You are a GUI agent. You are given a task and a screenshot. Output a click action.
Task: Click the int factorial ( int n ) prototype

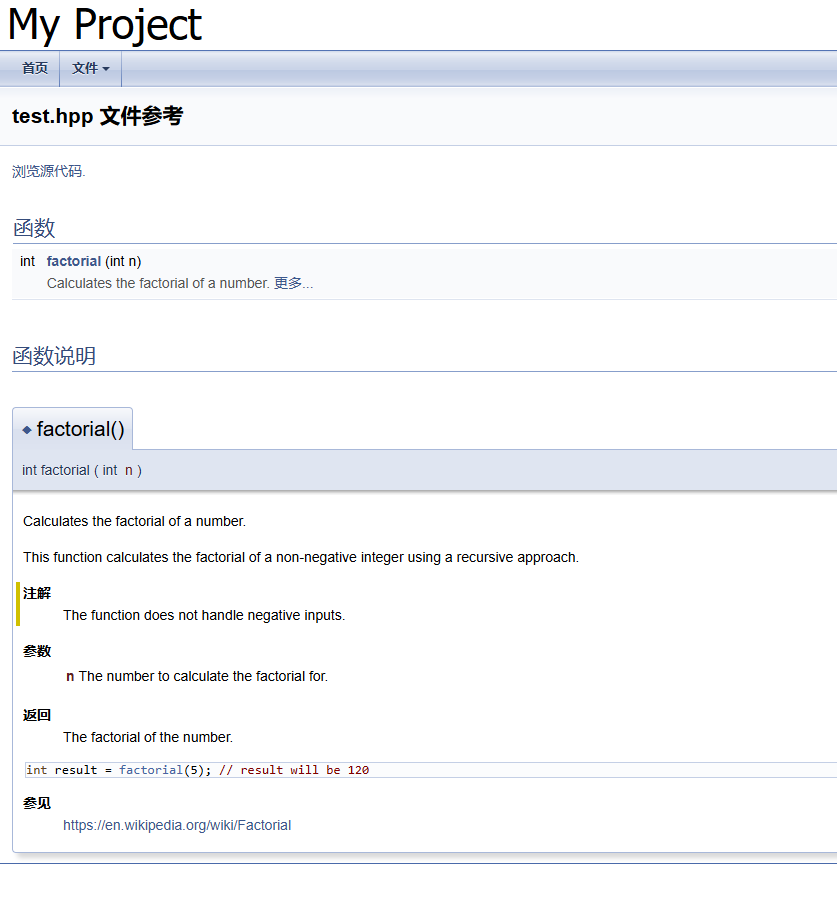(x=82, y=470)
